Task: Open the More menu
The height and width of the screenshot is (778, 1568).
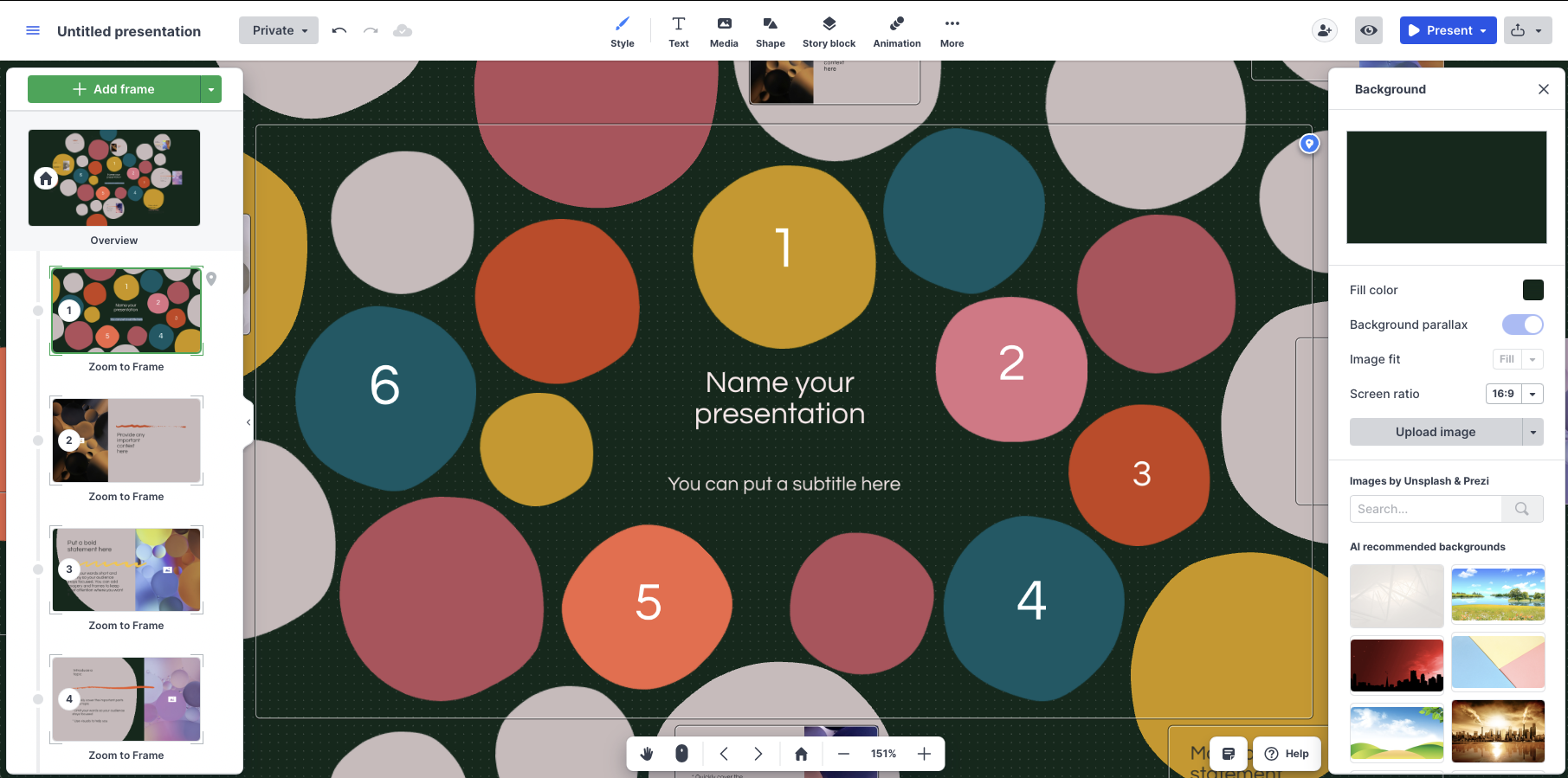Action: pyautogui.click(x=952, y=31)
